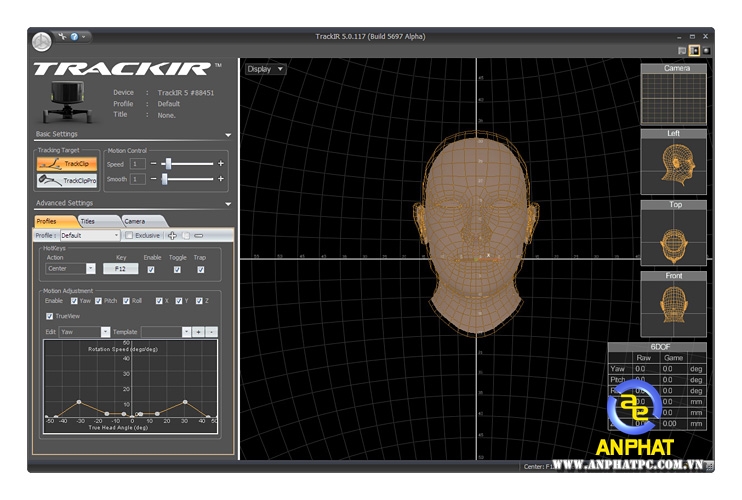
Task: Toggle the hotkey Toggle checkbox
Action: [177, 270]
